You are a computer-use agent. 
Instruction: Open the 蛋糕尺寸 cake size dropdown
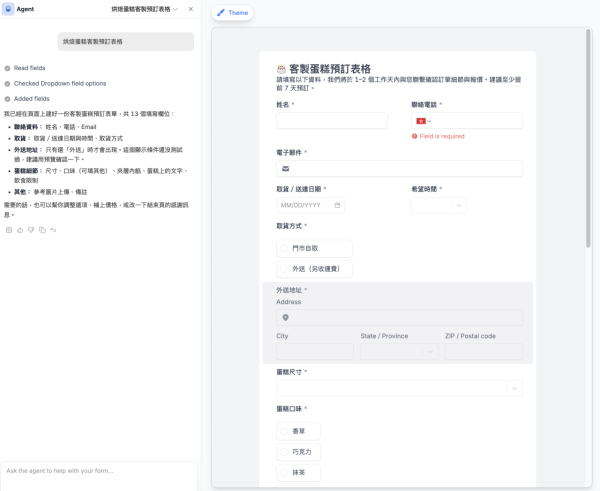point(399,388)
